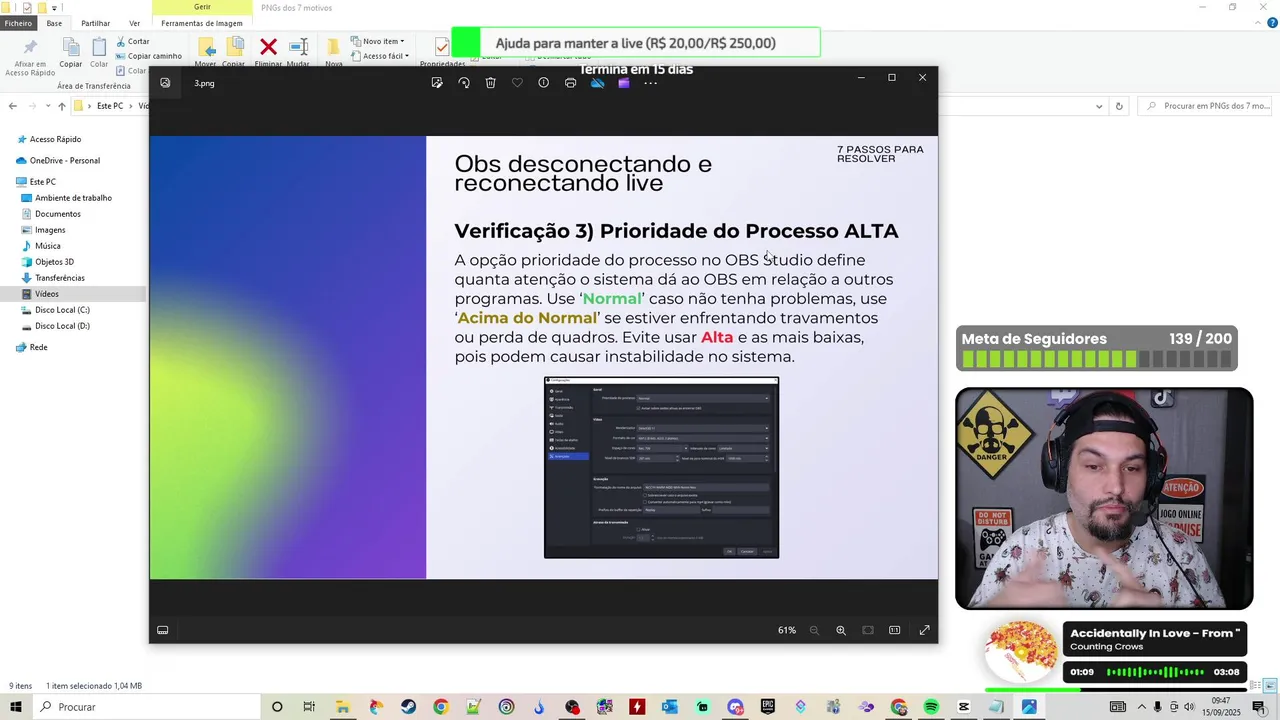This screenshot has height=720, width=1280.
Task: Switch to the Base ribbon tab
Action: pyautogui.click(x=54, y=23)
